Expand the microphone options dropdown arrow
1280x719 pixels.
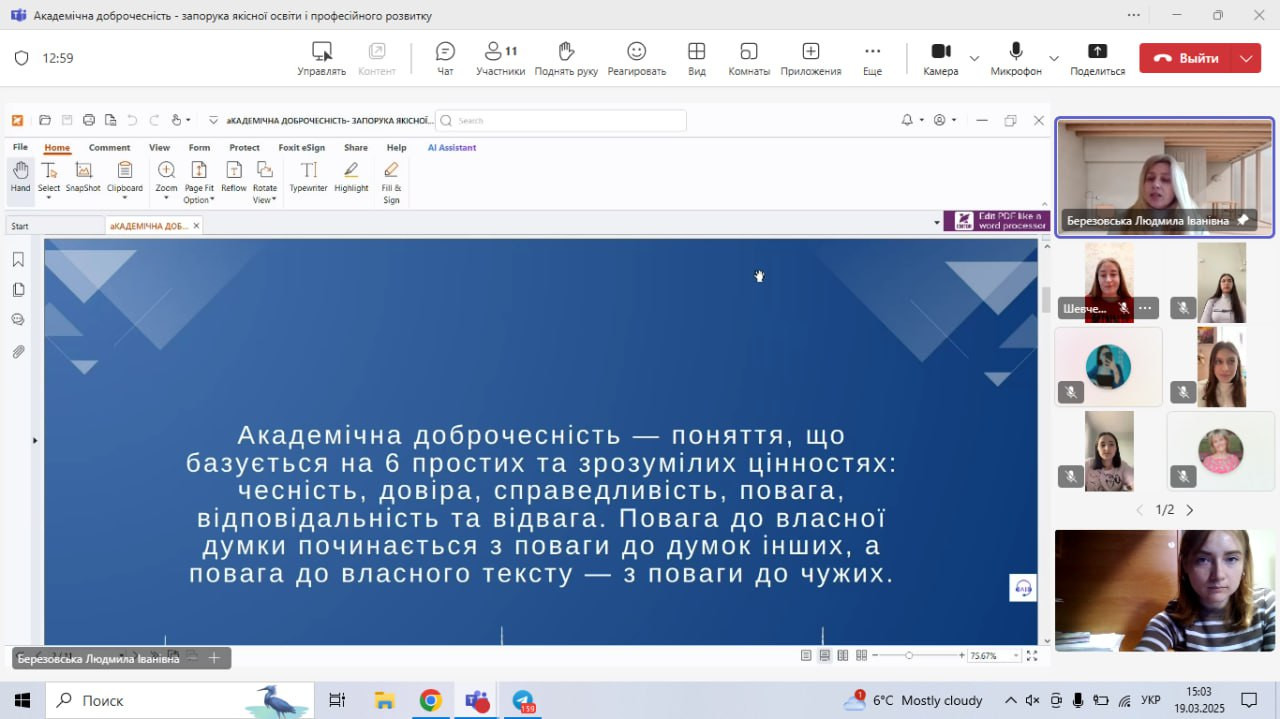coord(1053,58)
